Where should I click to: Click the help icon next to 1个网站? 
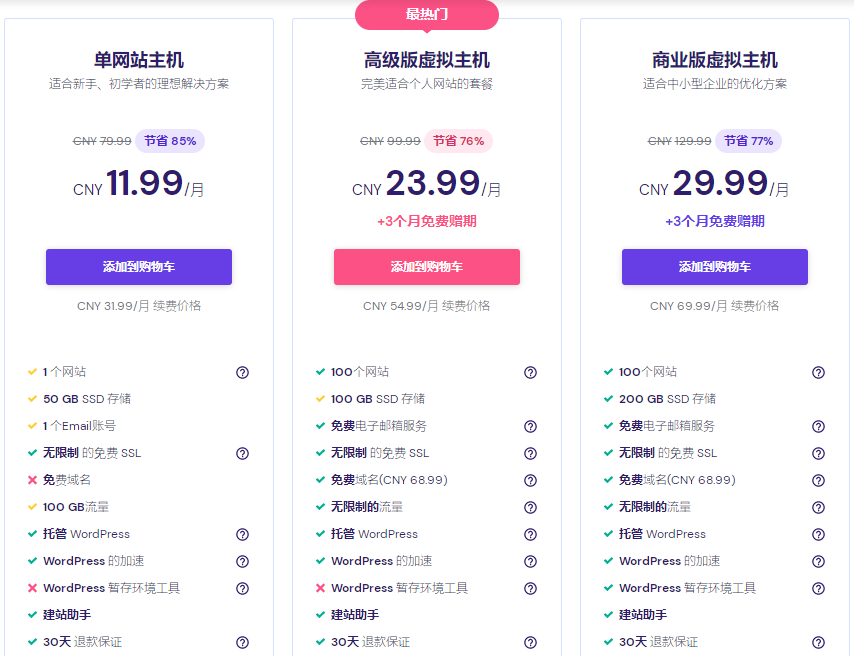click(x=242, y=371)
